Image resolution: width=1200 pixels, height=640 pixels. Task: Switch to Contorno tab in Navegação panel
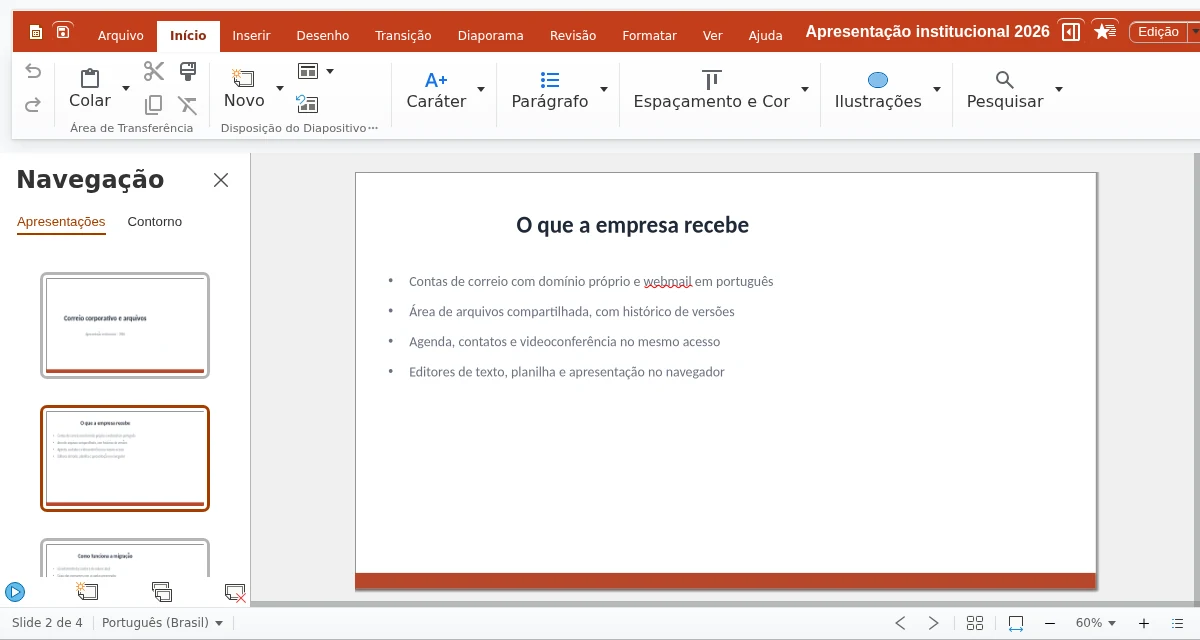[155, 222]
